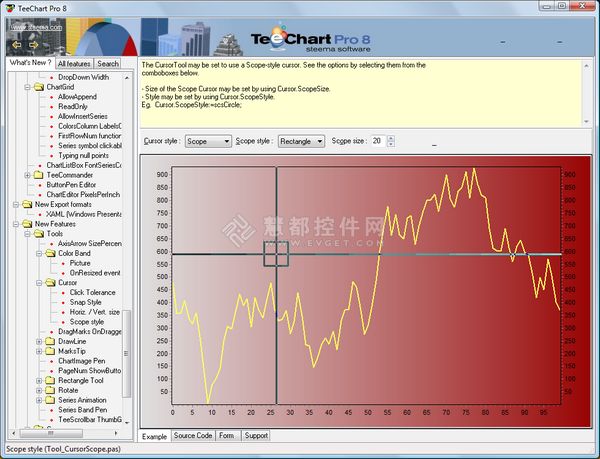Click the forward arrow icon in banner

tap(34, 45)
